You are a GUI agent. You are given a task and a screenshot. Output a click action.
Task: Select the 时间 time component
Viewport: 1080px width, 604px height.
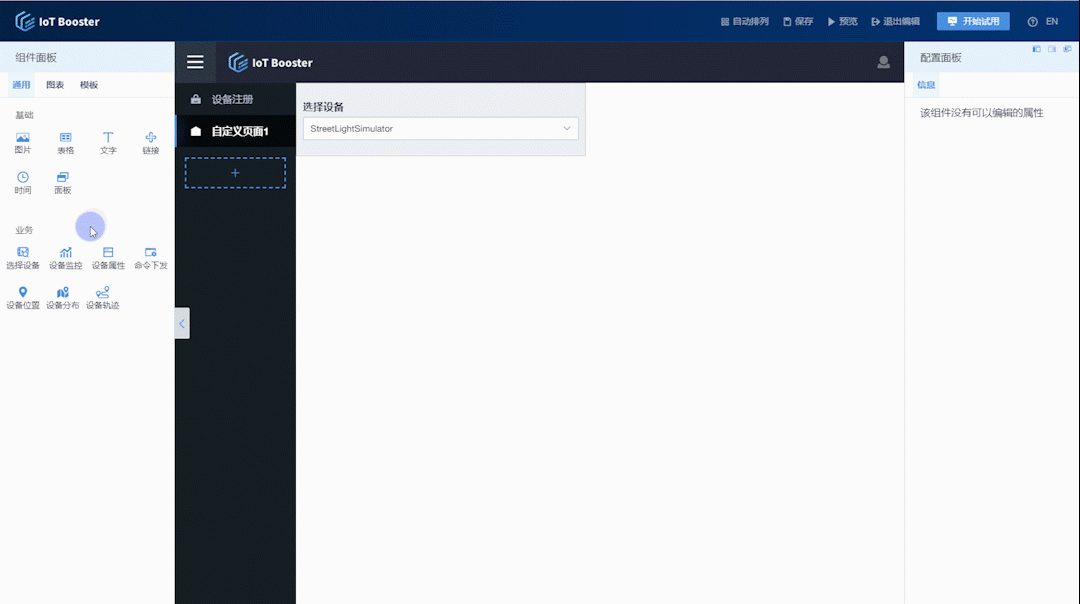[23, 183]
